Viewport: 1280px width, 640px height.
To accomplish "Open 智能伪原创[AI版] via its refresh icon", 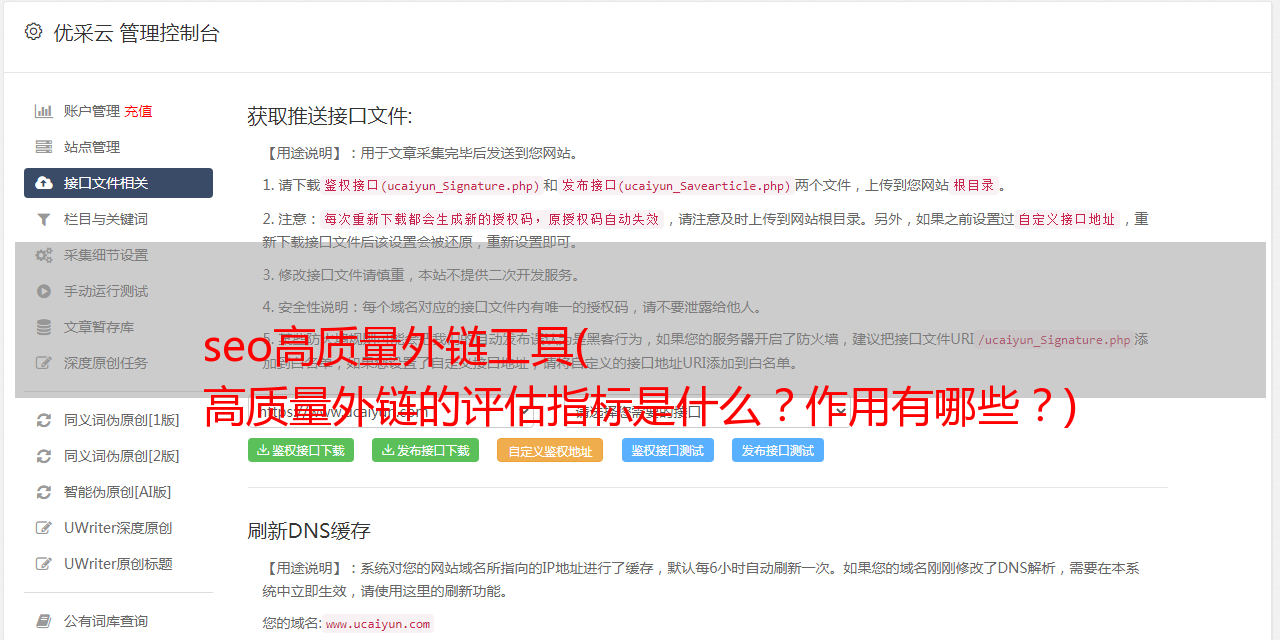I will point(44,492).
